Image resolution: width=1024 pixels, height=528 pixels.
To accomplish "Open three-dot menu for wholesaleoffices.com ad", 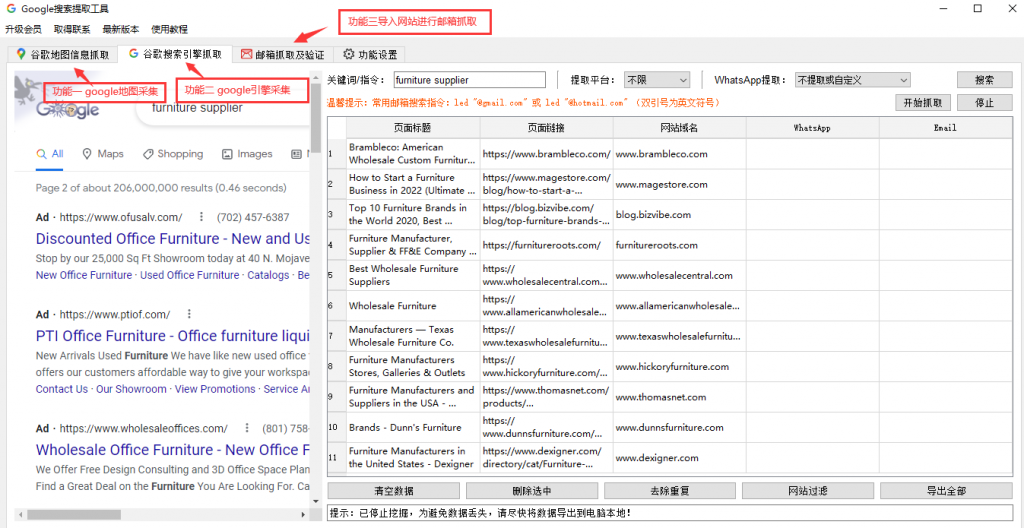I will [247, 429].
